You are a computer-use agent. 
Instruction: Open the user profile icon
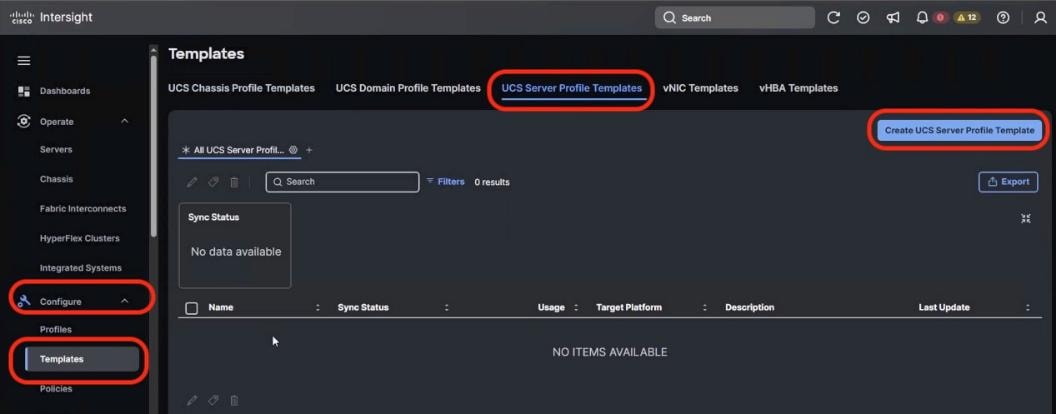(1041, 18)
